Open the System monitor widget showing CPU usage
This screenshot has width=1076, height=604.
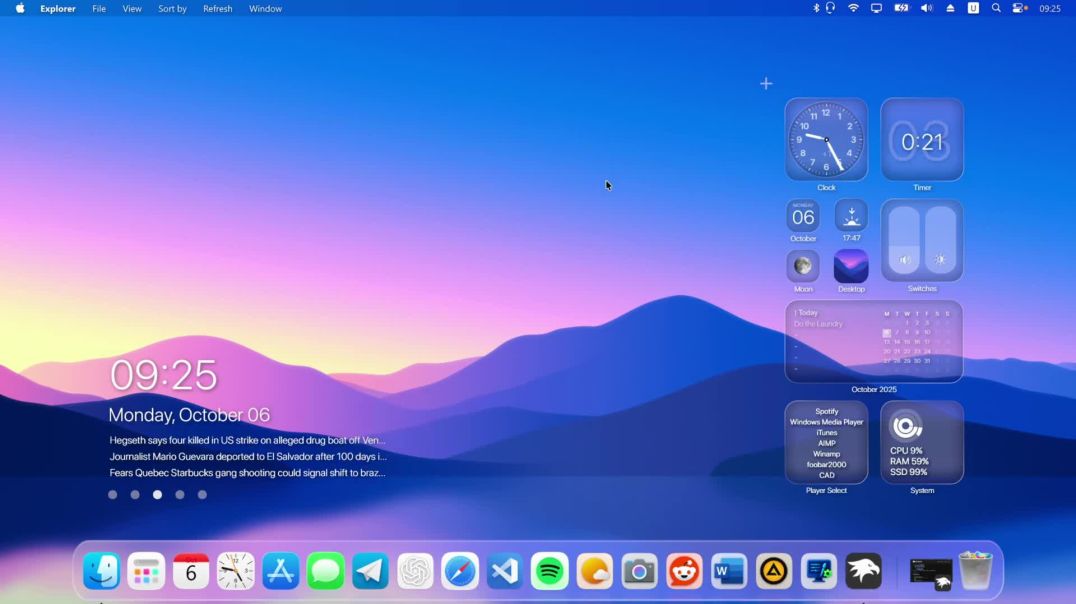pyautogui.click(x=921, y=442)
